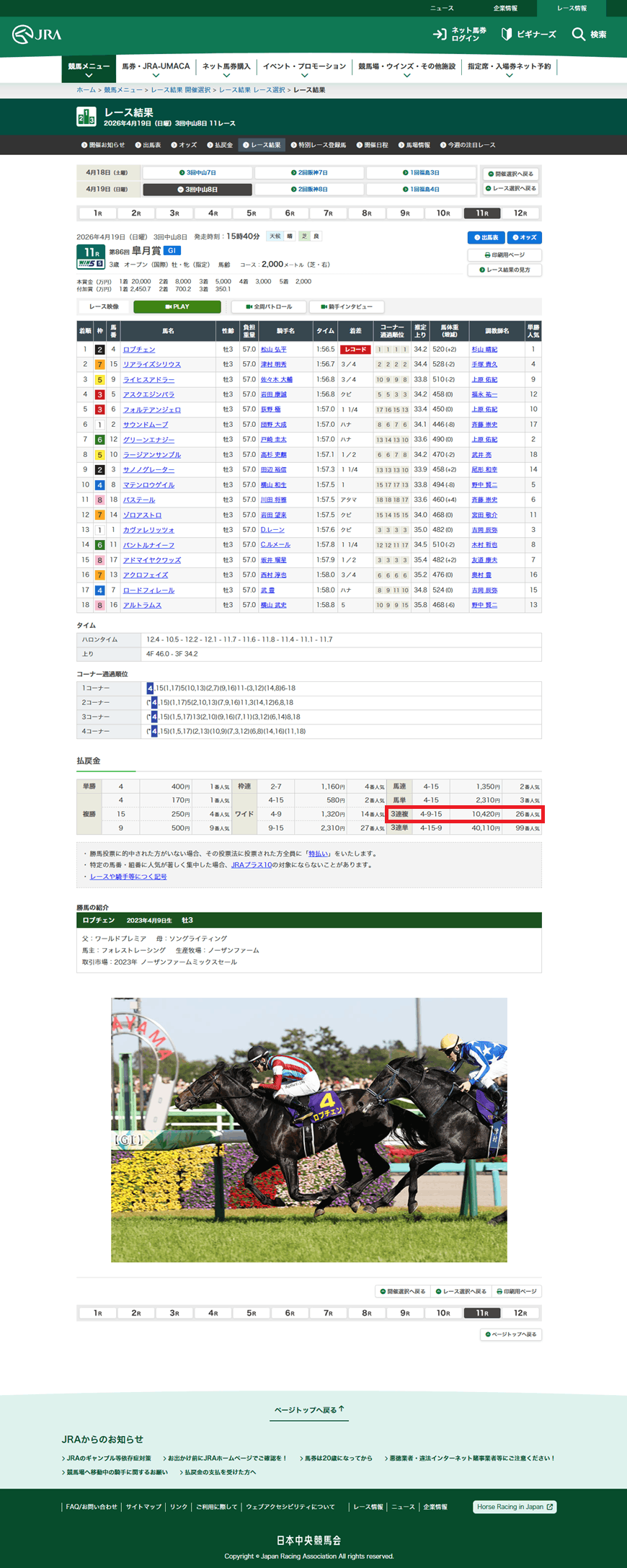
Task: Click the blue 出馬表 button
Action: pyautogui.click(x=486, y=238)
